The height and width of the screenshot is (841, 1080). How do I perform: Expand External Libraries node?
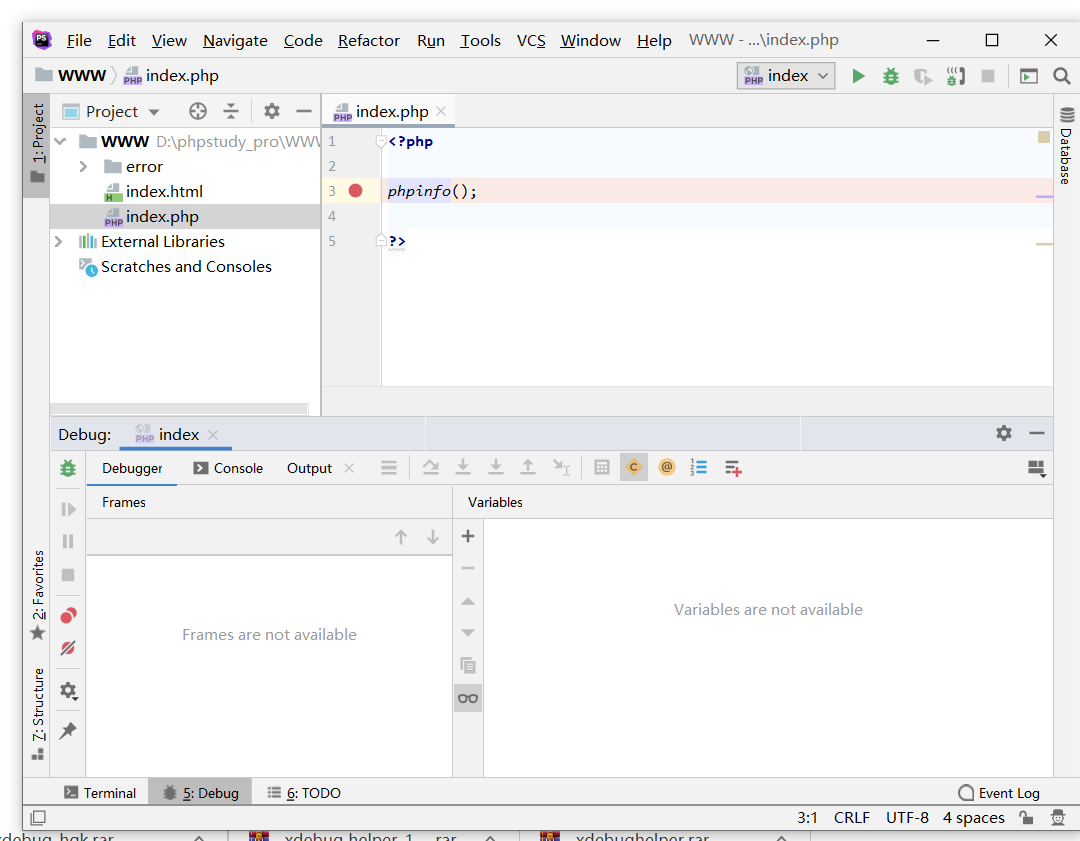click(59, 242)
